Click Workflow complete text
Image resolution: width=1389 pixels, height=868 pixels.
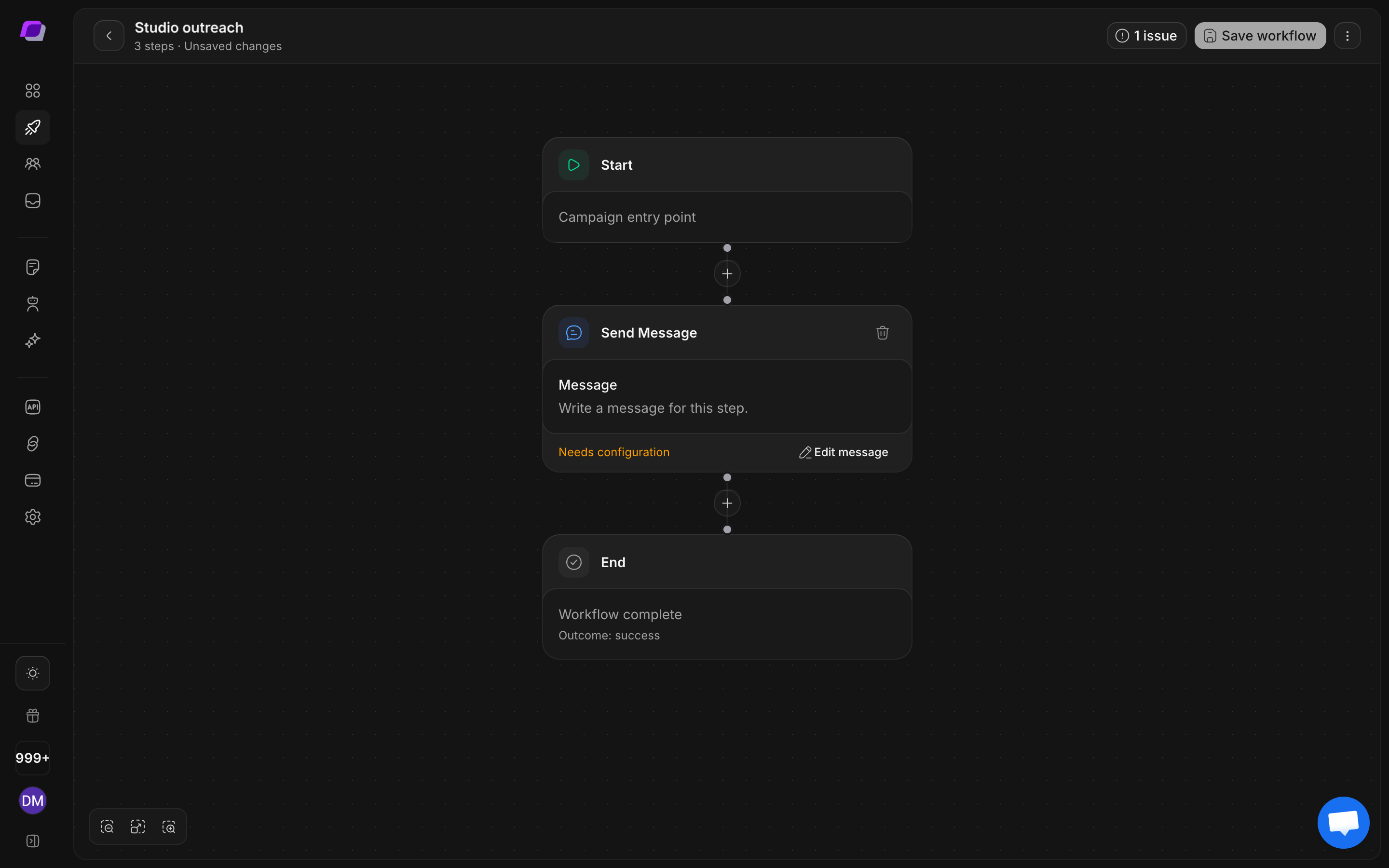tap(620, 614)
